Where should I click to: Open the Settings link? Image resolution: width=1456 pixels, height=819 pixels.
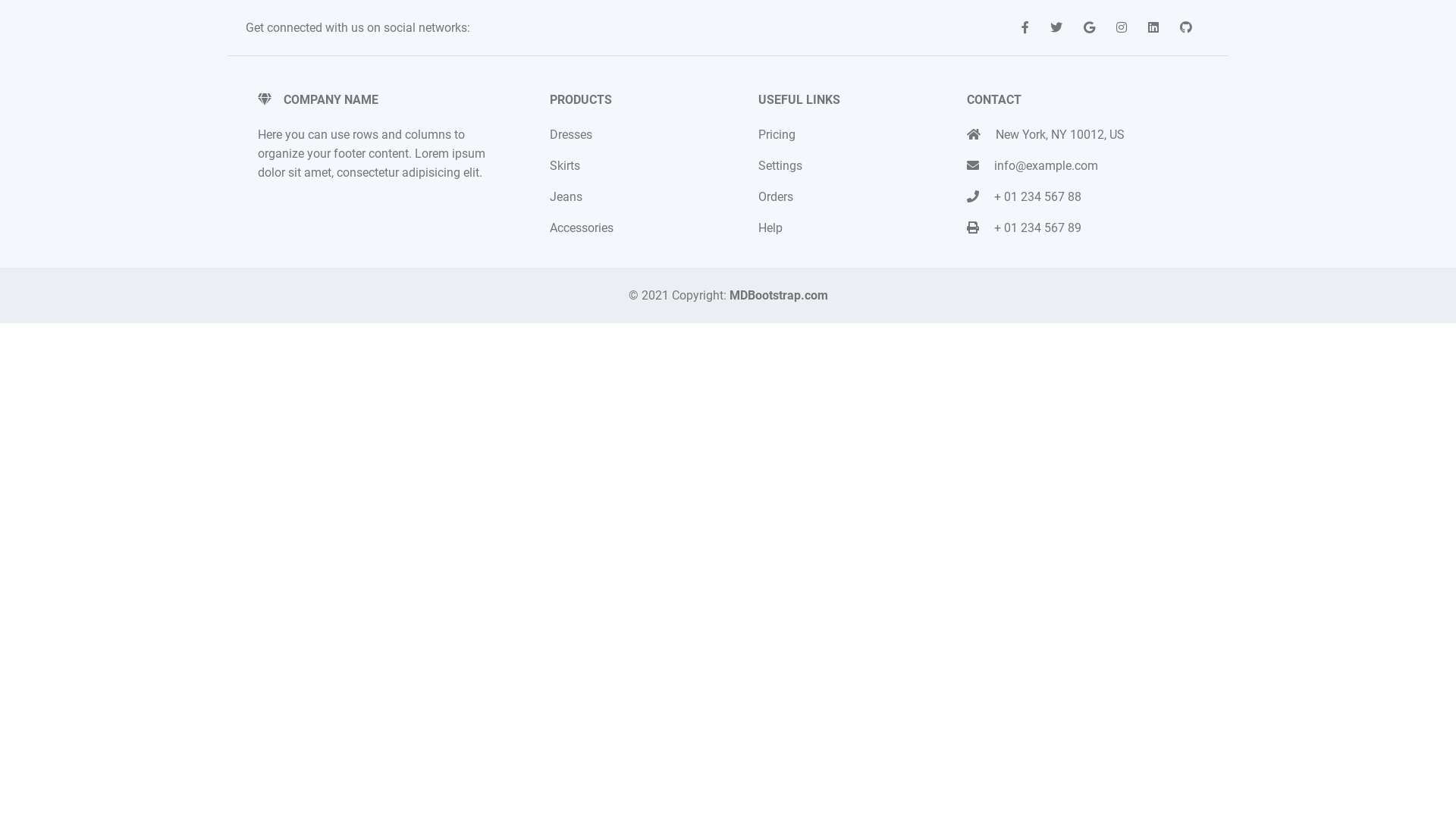coord(780,165)
